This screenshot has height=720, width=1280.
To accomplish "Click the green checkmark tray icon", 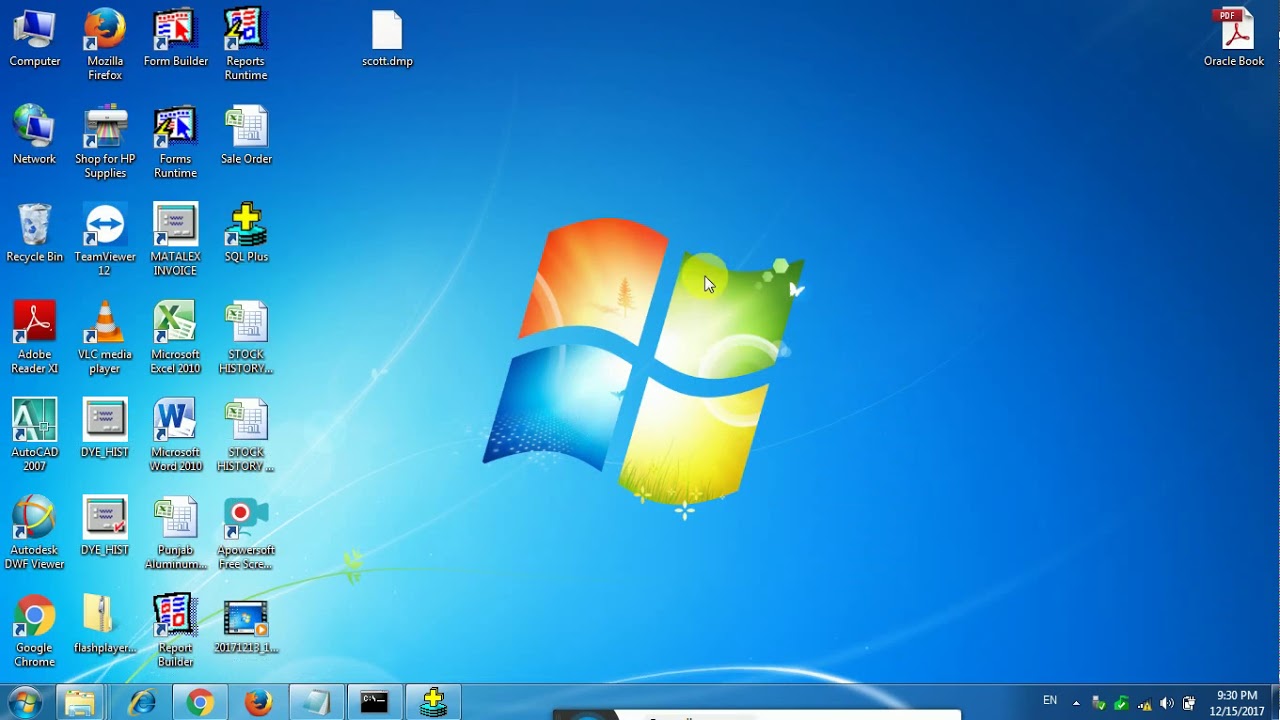I will 1122,703.
